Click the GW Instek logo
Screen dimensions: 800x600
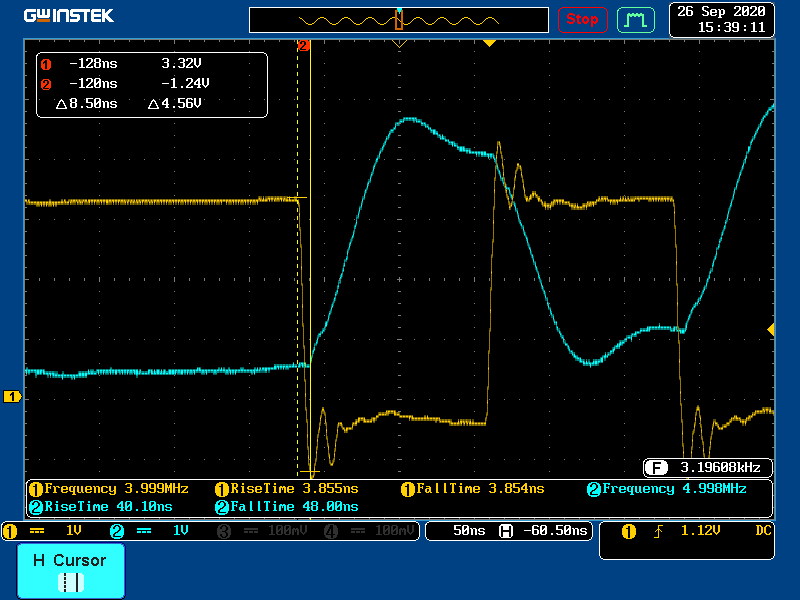(68, 16)
